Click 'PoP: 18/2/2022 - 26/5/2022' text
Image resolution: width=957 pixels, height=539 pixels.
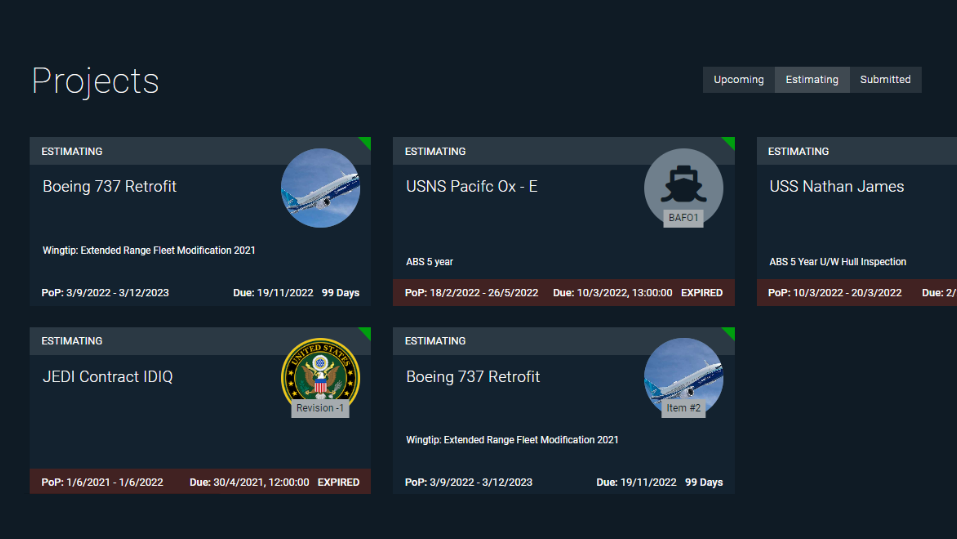[472, 293]
